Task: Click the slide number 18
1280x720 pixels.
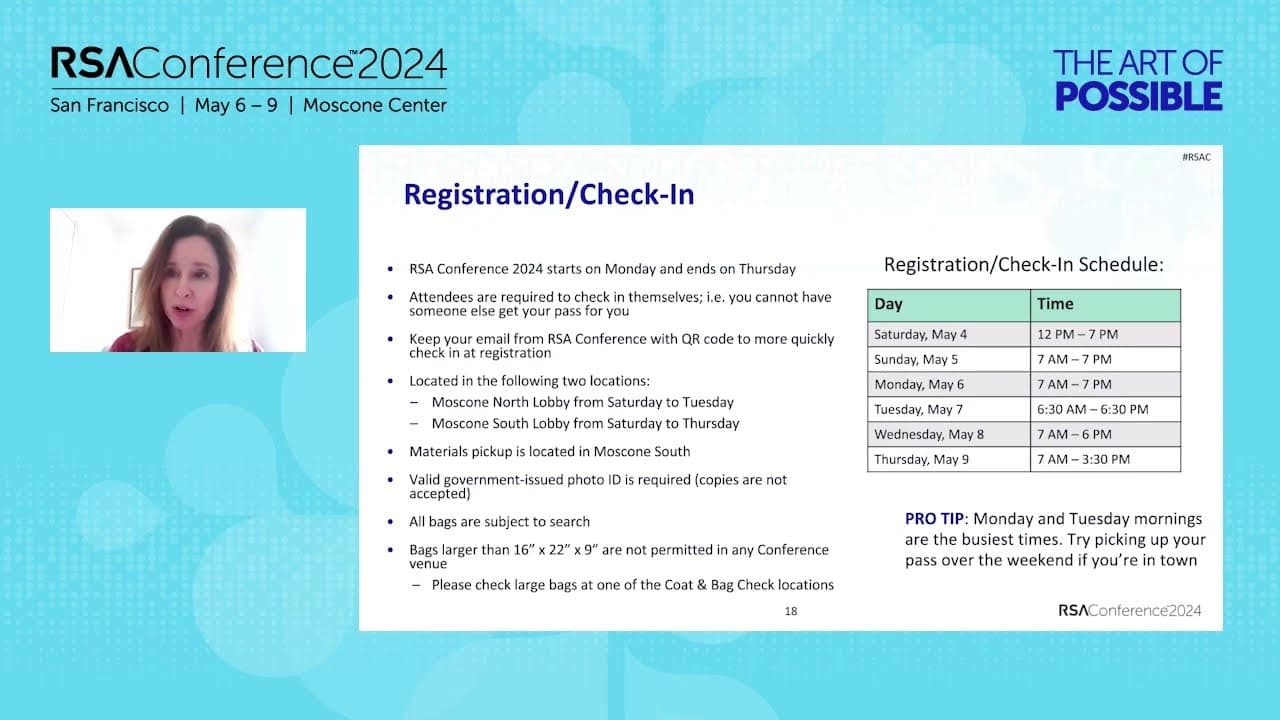Action: click(791, 611)
